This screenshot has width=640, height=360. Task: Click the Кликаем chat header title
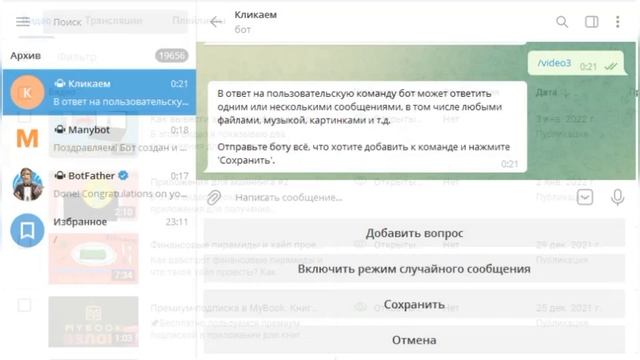(x=256, y=15)
